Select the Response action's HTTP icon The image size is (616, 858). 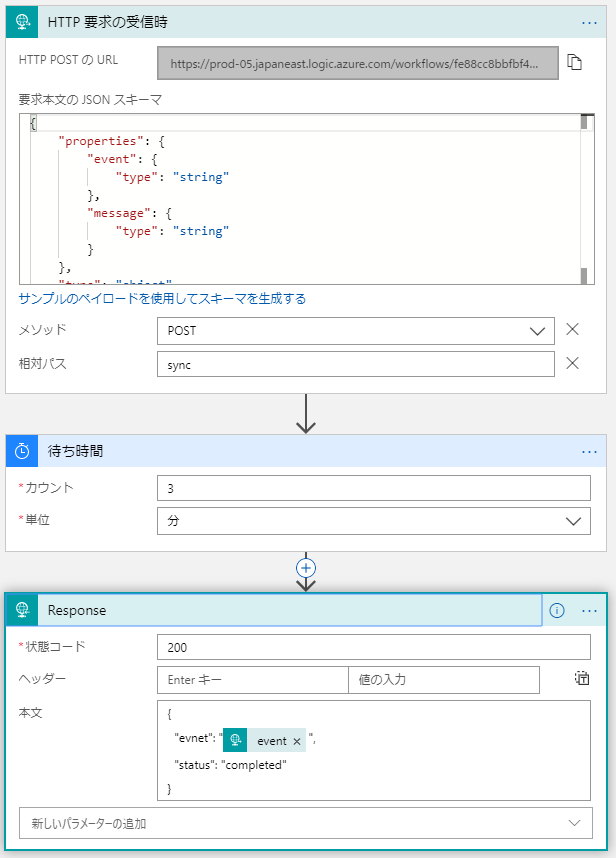[21, 610]
